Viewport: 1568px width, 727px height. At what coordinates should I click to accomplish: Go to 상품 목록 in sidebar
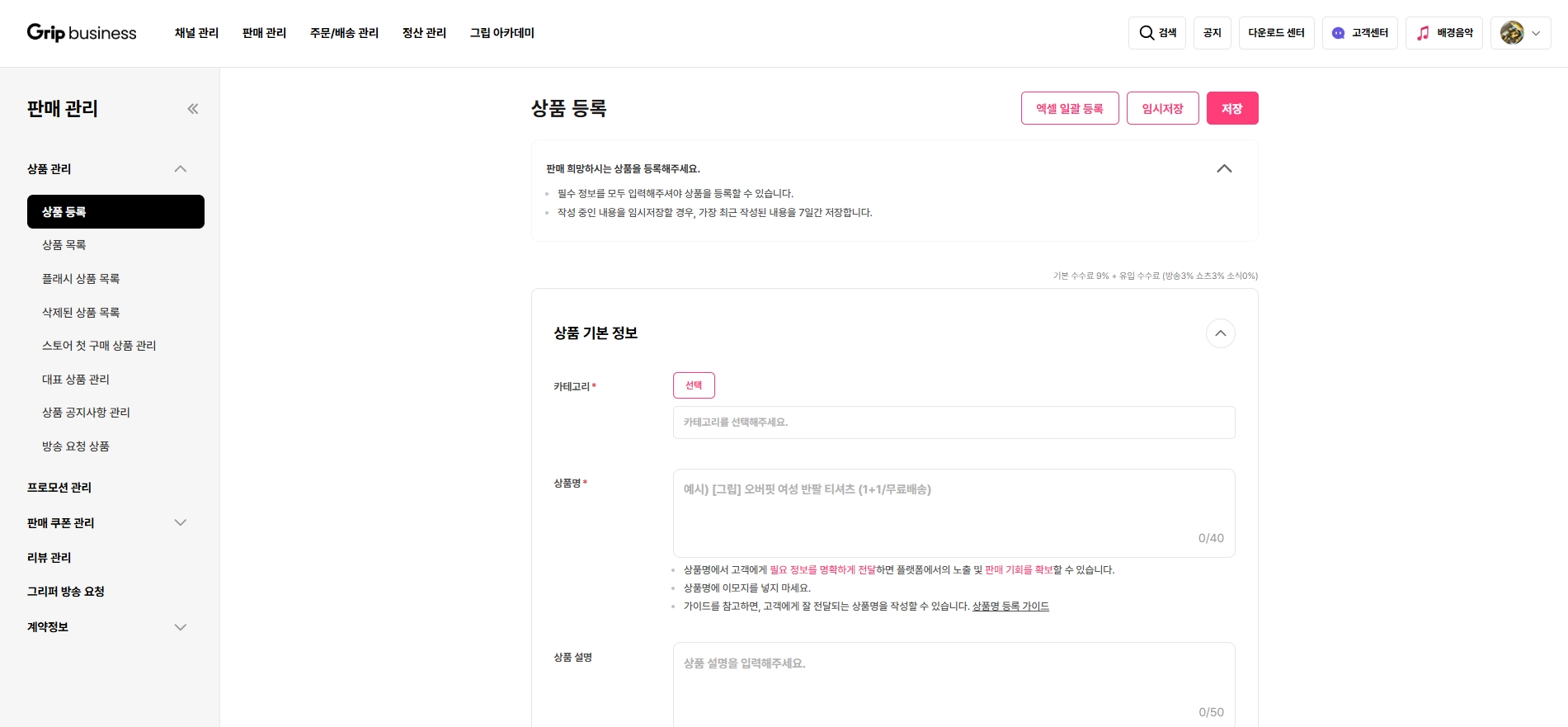tap(64, 245)
